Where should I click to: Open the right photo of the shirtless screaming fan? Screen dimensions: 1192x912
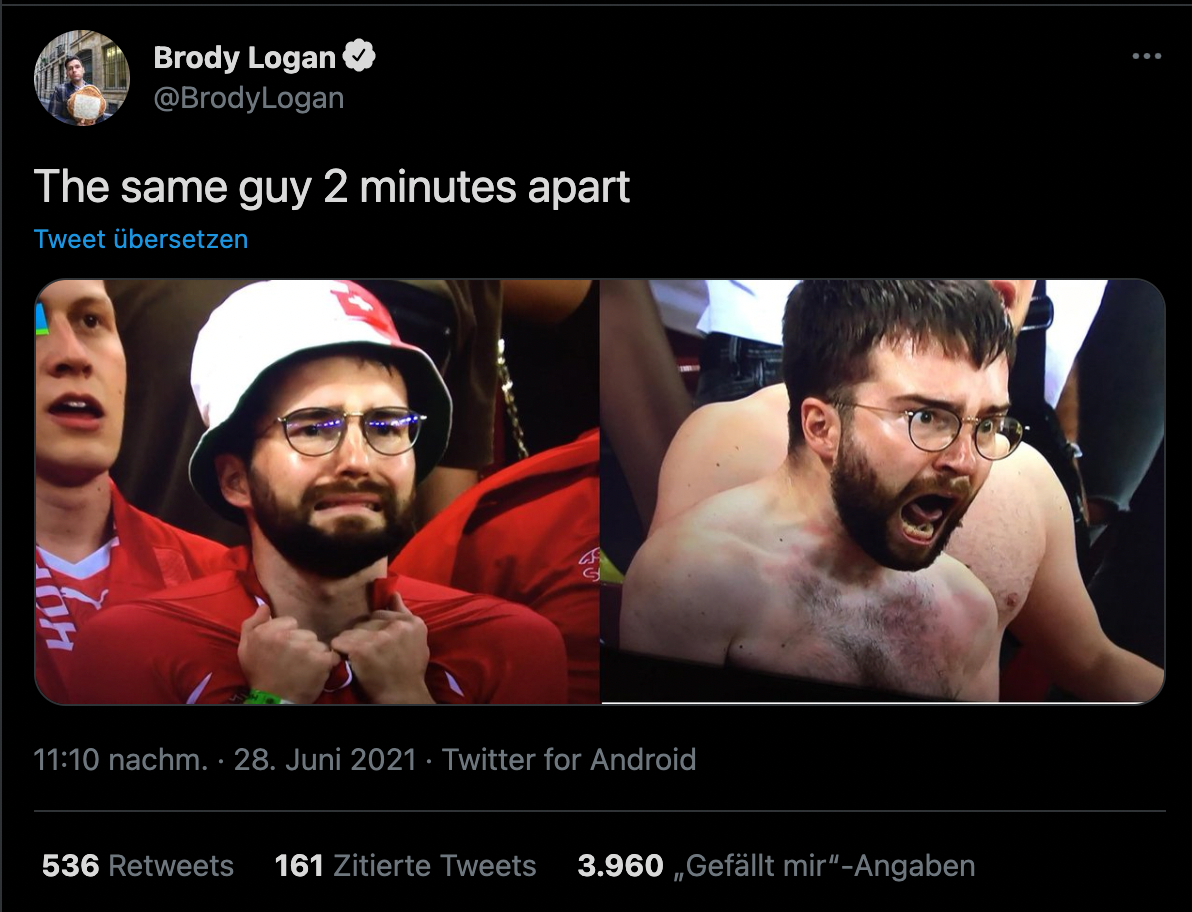[883, 492]
